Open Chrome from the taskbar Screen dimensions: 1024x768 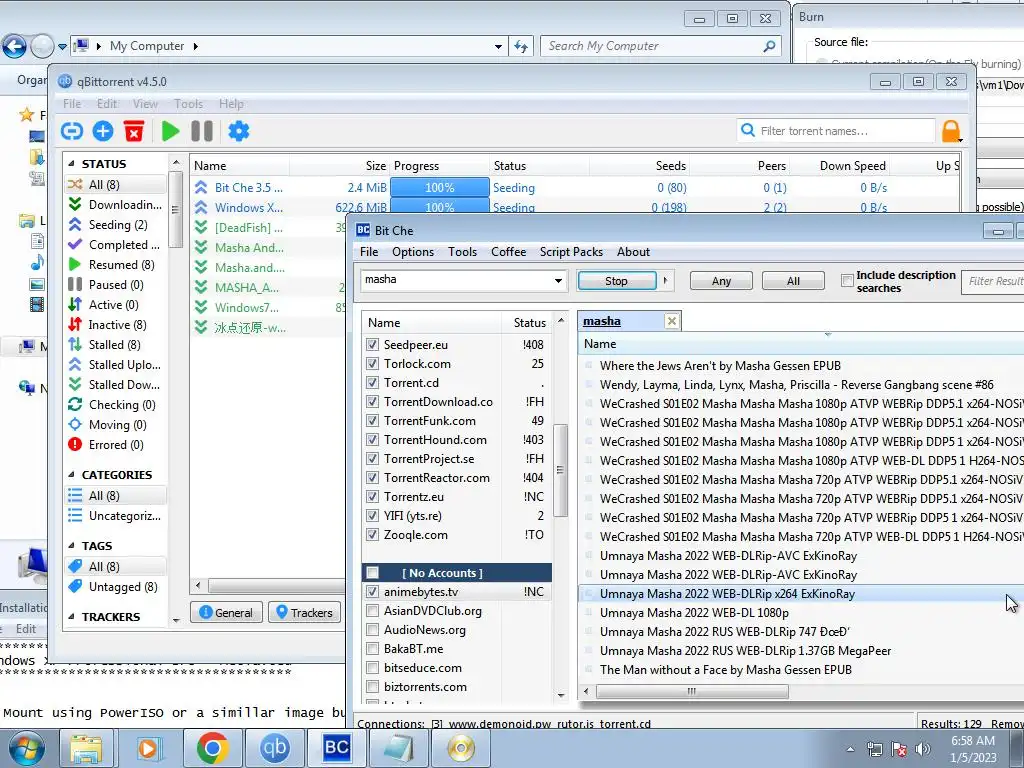pyautogui.click(x=212, y=748)
